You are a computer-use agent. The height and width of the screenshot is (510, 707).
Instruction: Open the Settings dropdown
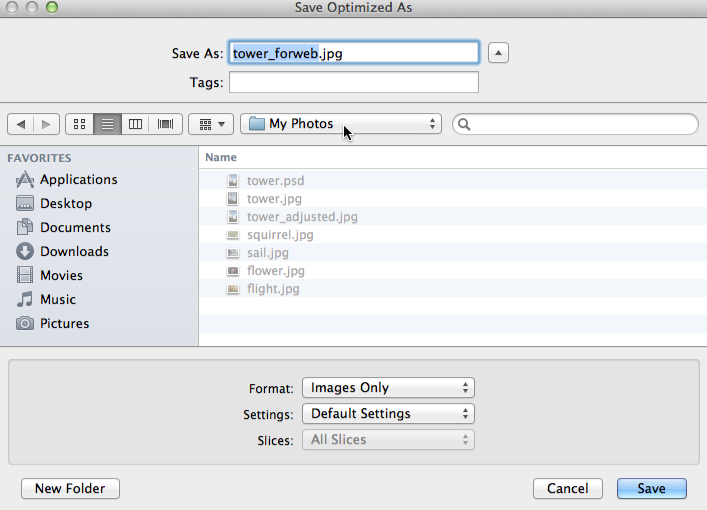(389, 414)
